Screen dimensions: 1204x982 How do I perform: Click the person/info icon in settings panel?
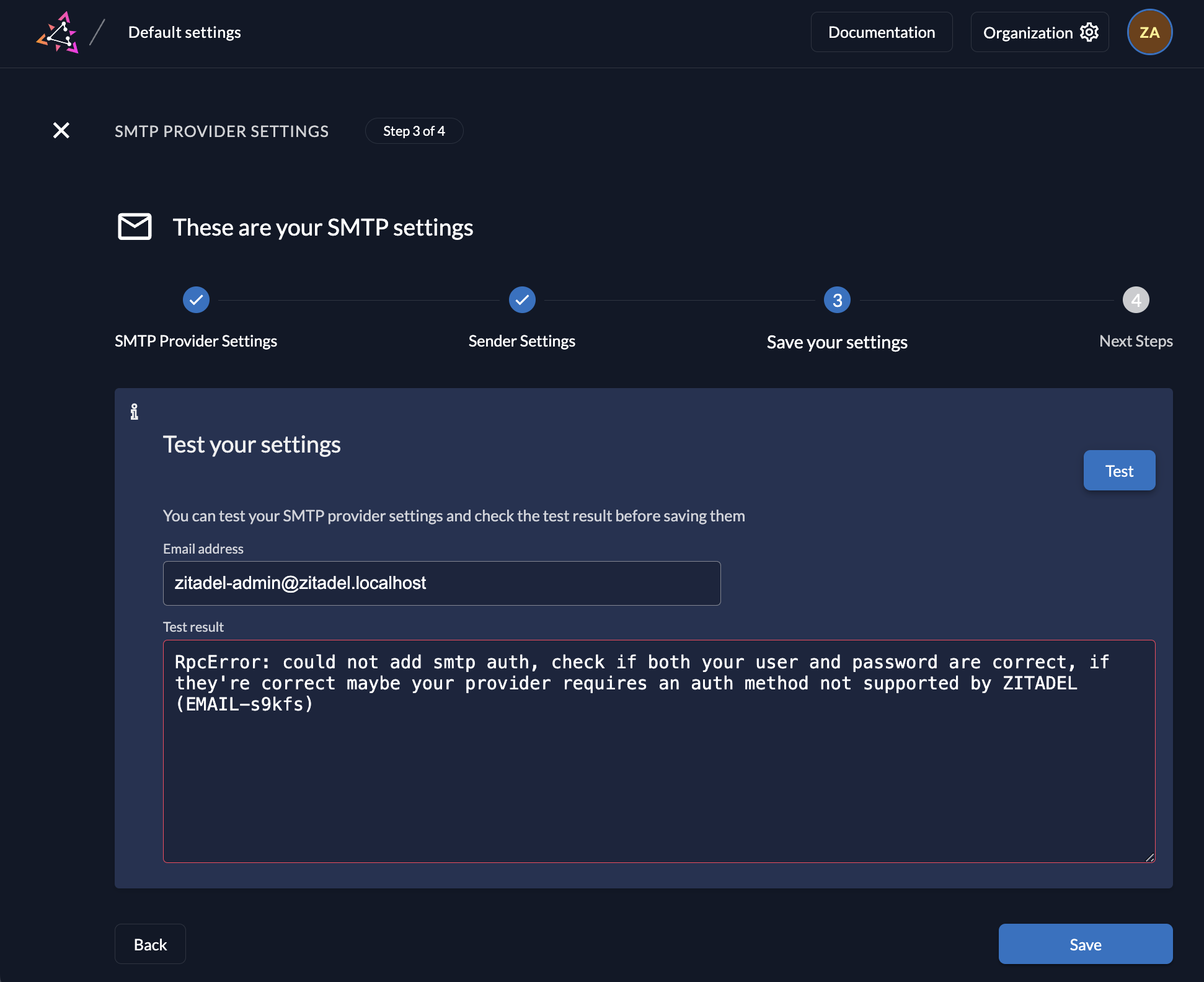134,411
